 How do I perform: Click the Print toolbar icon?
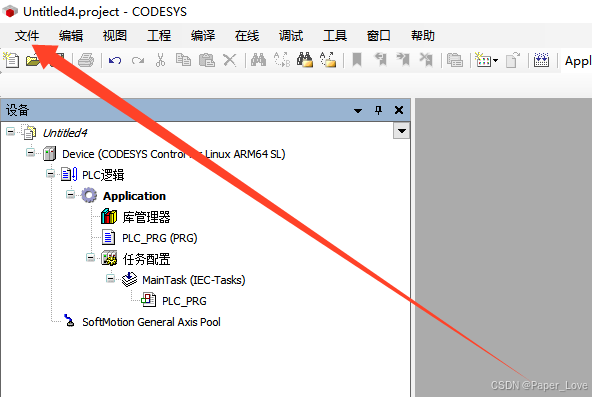tap(86, 60)
